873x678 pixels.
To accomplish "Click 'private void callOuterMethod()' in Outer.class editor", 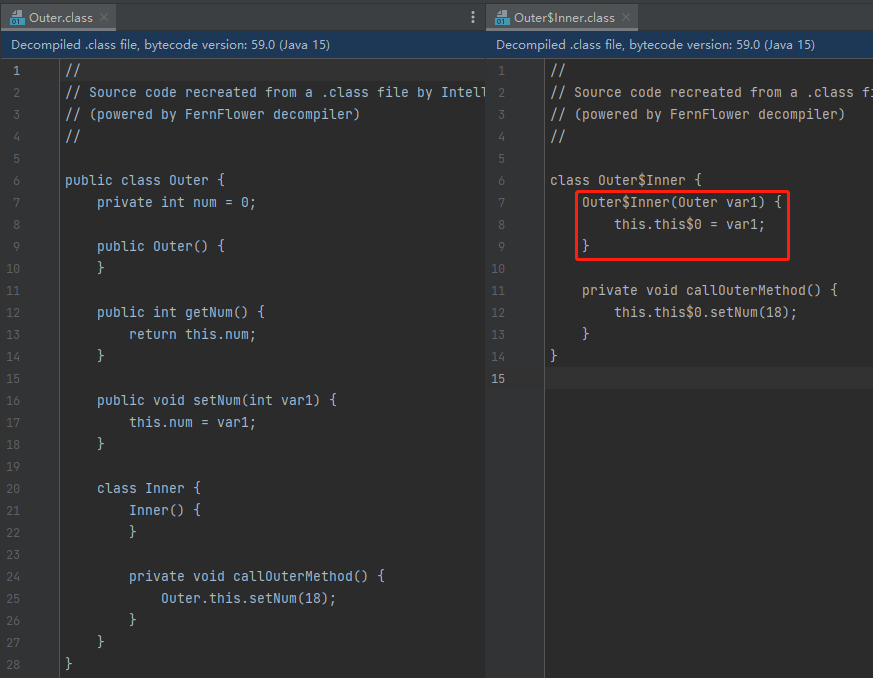I will pyautogui.click(x=248, y=576).
